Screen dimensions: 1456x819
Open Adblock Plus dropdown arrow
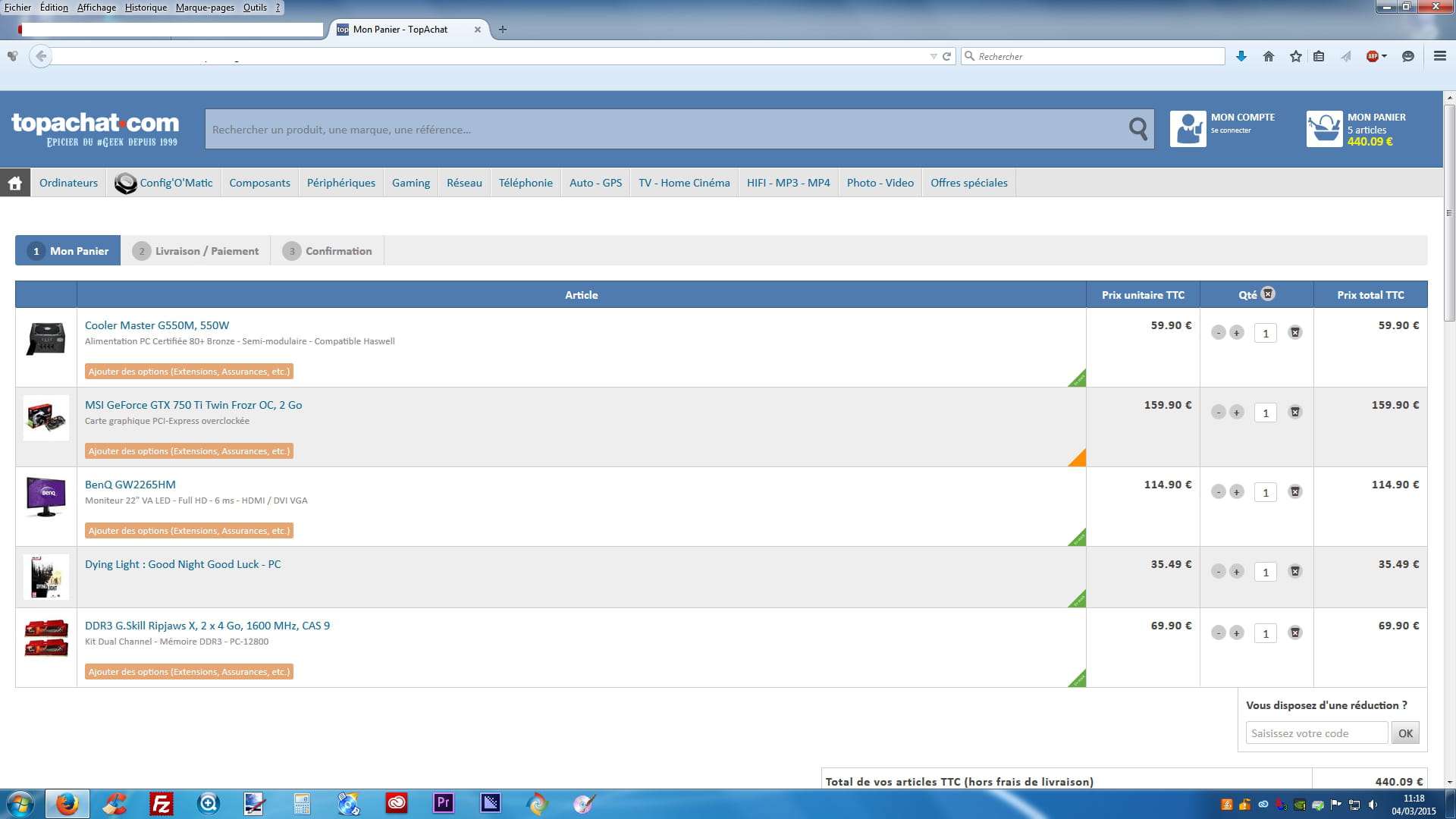(1385, 56)
